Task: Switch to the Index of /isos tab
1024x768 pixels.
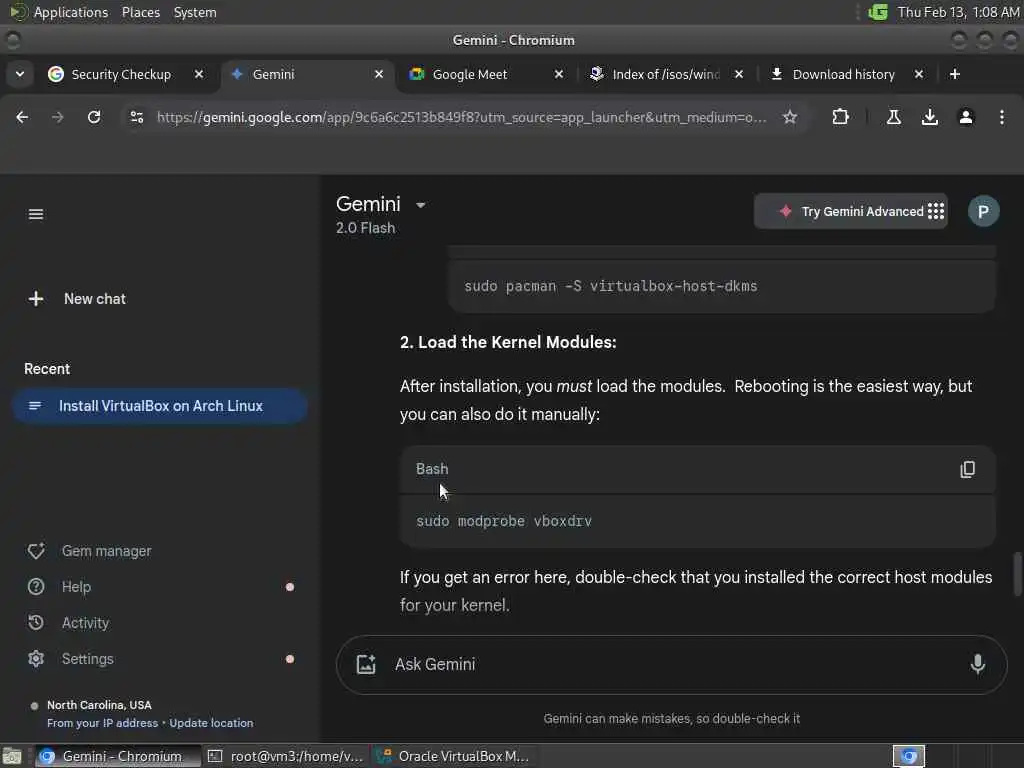Action: 665,74
